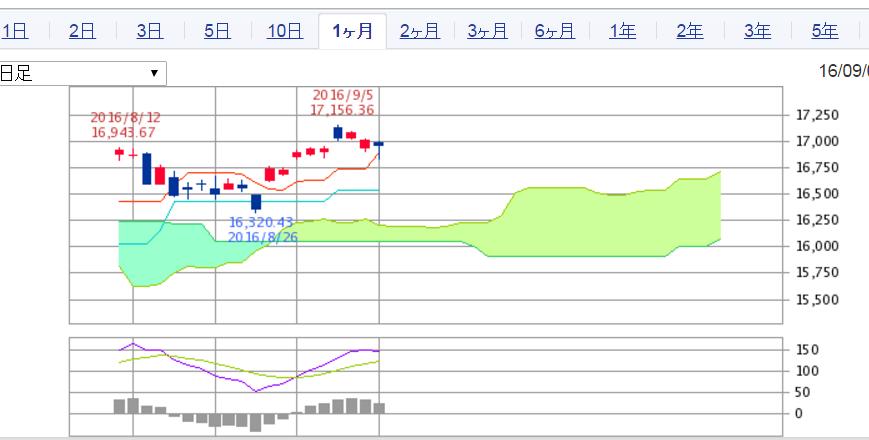Select the 2日 range tab
869x440 pixels.
[82, 31]
